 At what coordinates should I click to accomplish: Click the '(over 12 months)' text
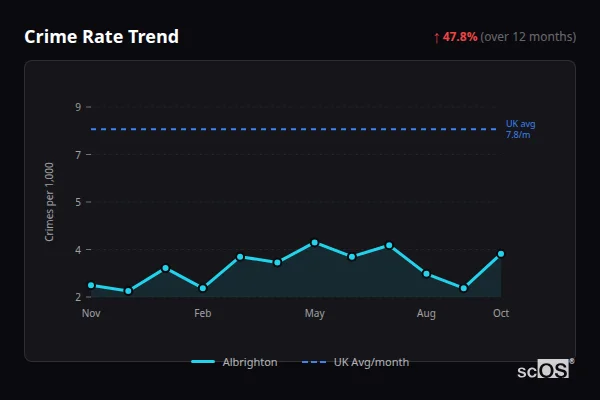[x=528, y=37]
